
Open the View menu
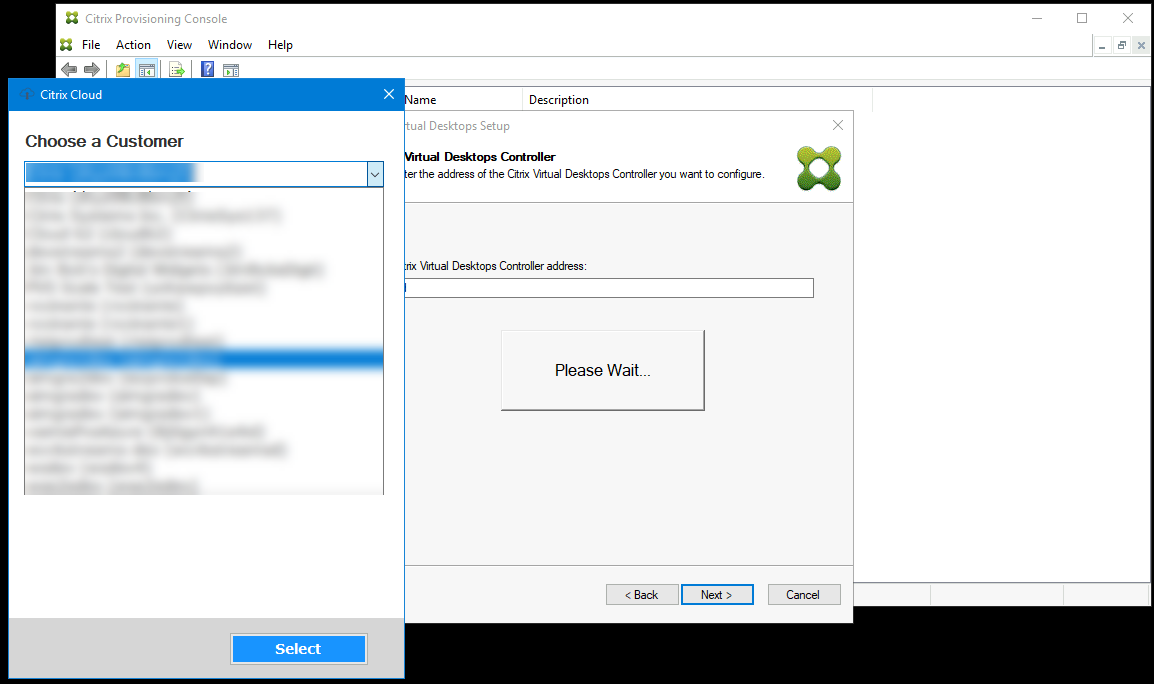[x=179, y=45]
